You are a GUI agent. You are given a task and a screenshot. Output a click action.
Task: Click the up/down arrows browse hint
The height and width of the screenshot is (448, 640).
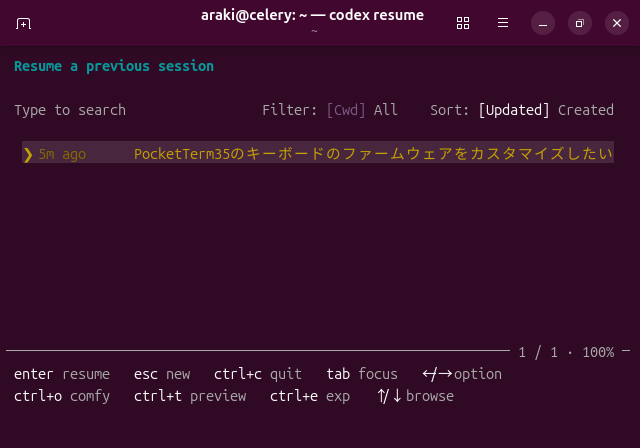415,396
